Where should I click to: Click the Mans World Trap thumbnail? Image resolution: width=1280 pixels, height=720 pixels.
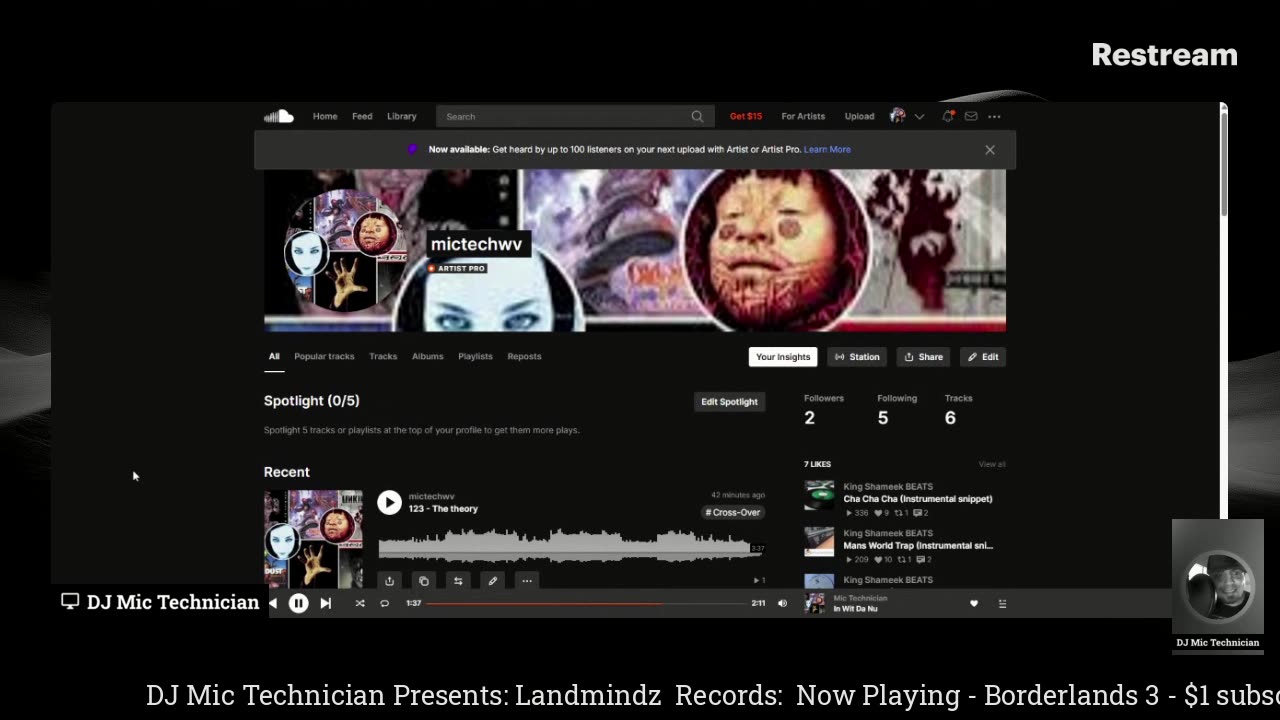tap(819, 542)
